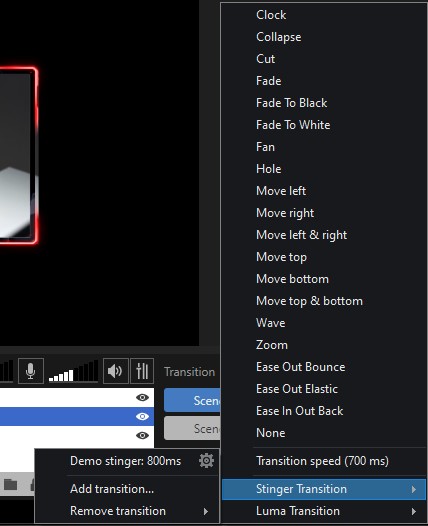Click Add transition... entry
This screenshot has height=526, width=428.
tap(112, 489)
